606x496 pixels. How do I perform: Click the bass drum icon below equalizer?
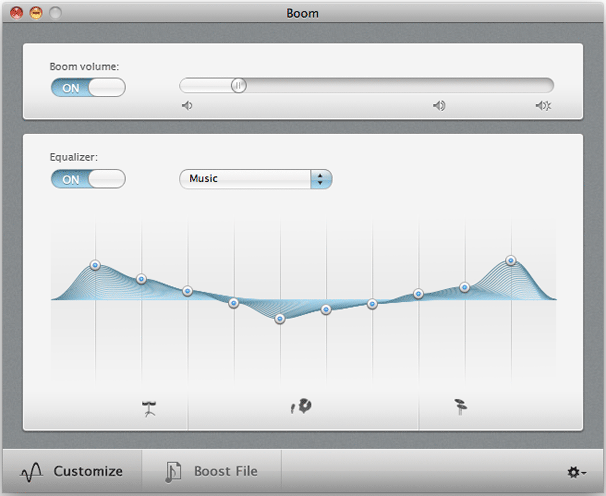(149, 409)
